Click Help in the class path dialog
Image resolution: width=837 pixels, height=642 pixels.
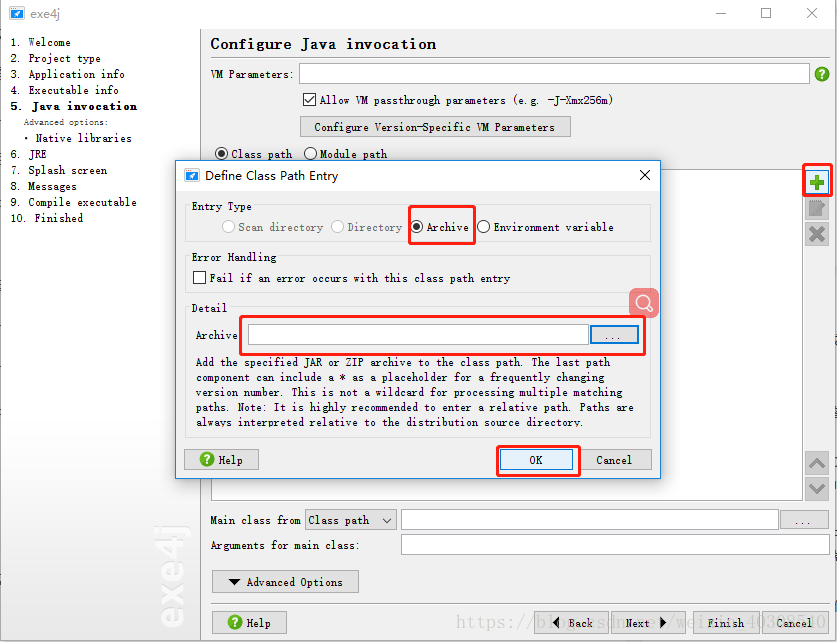(x=222, y=459)
